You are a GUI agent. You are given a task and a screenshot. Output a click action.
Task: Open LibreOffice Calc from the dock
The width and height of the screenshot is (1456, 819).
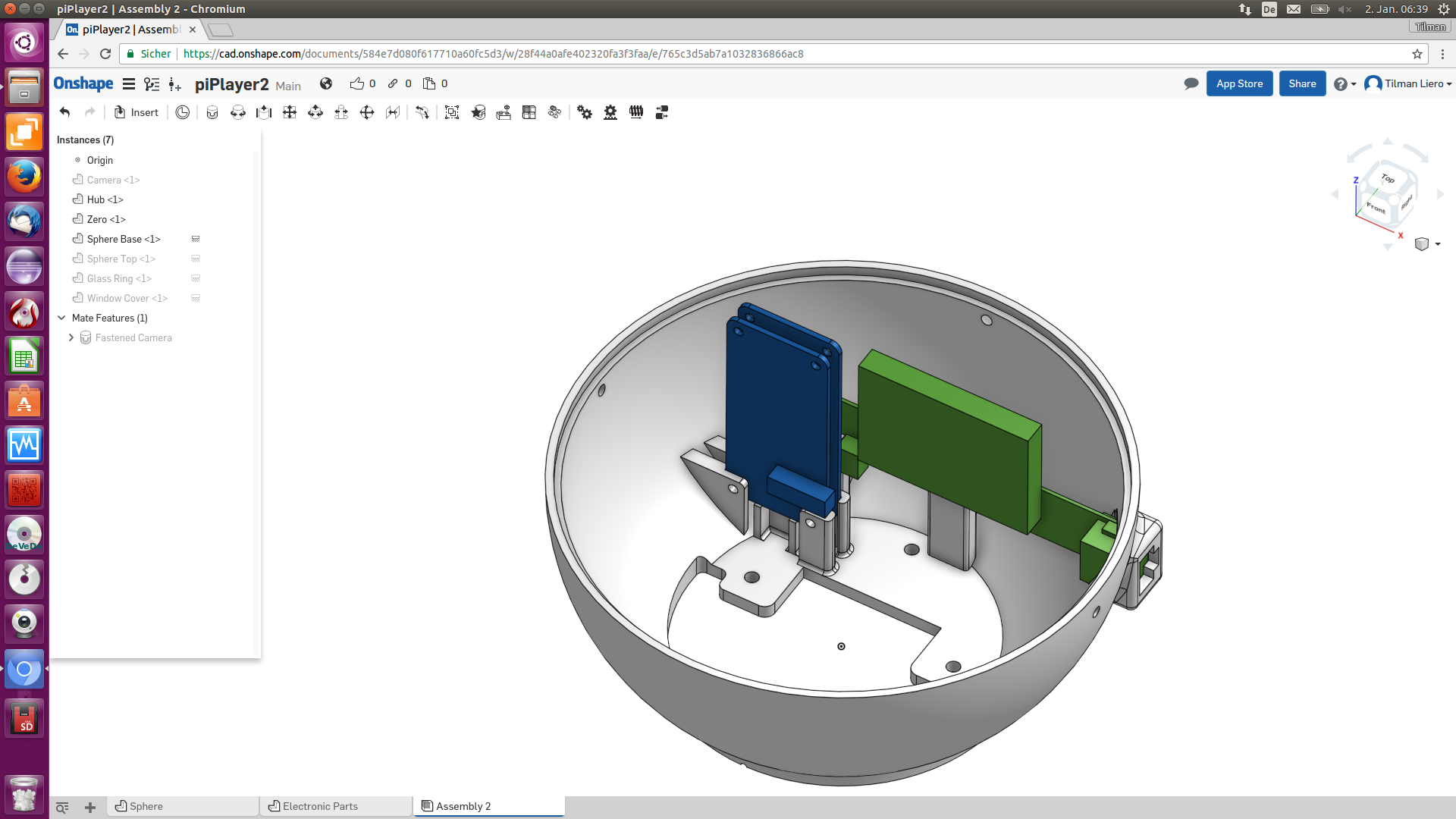tap(24, 356)
